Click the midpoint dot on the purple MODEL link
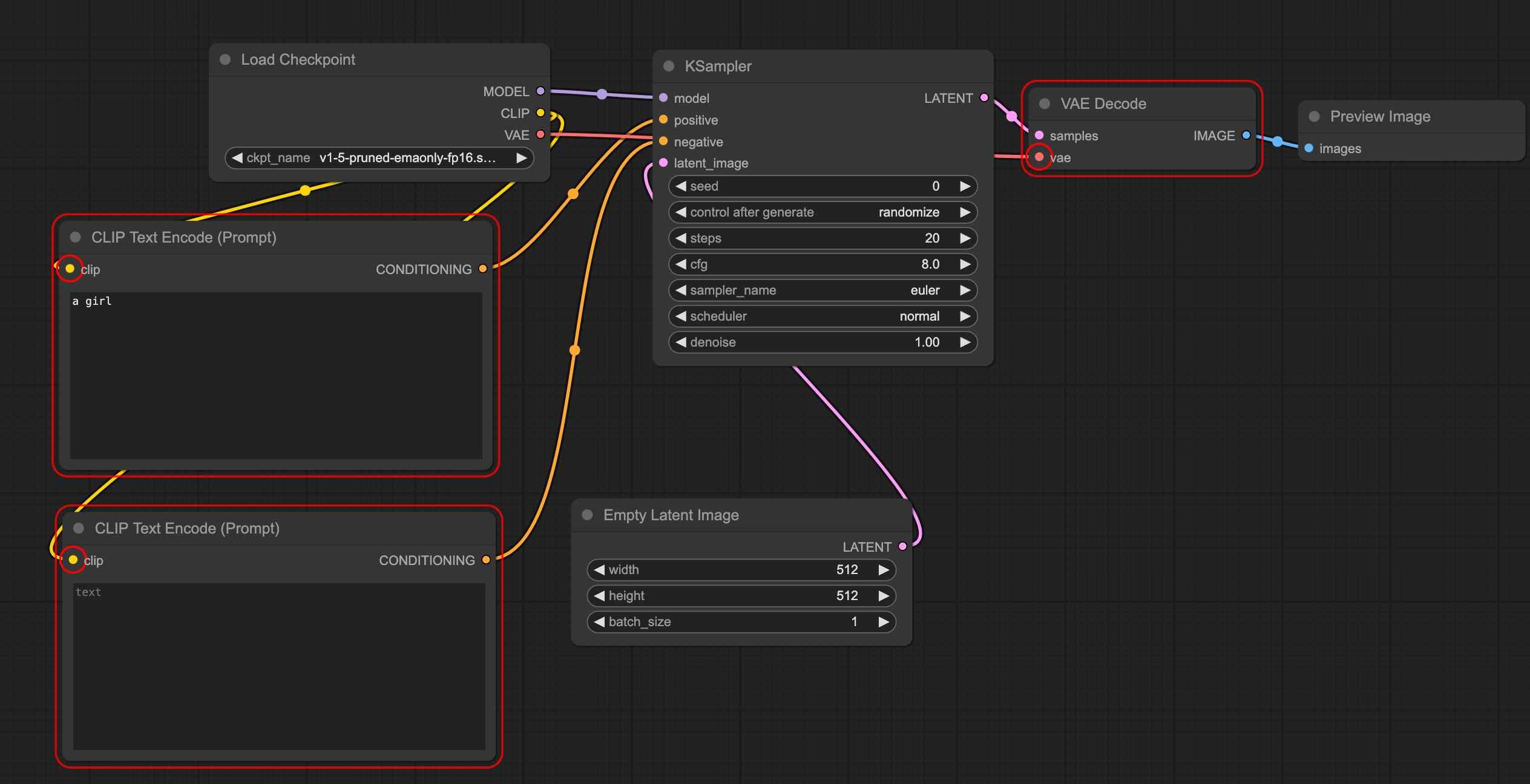1530x784 pixels. (x=602, y=94)
